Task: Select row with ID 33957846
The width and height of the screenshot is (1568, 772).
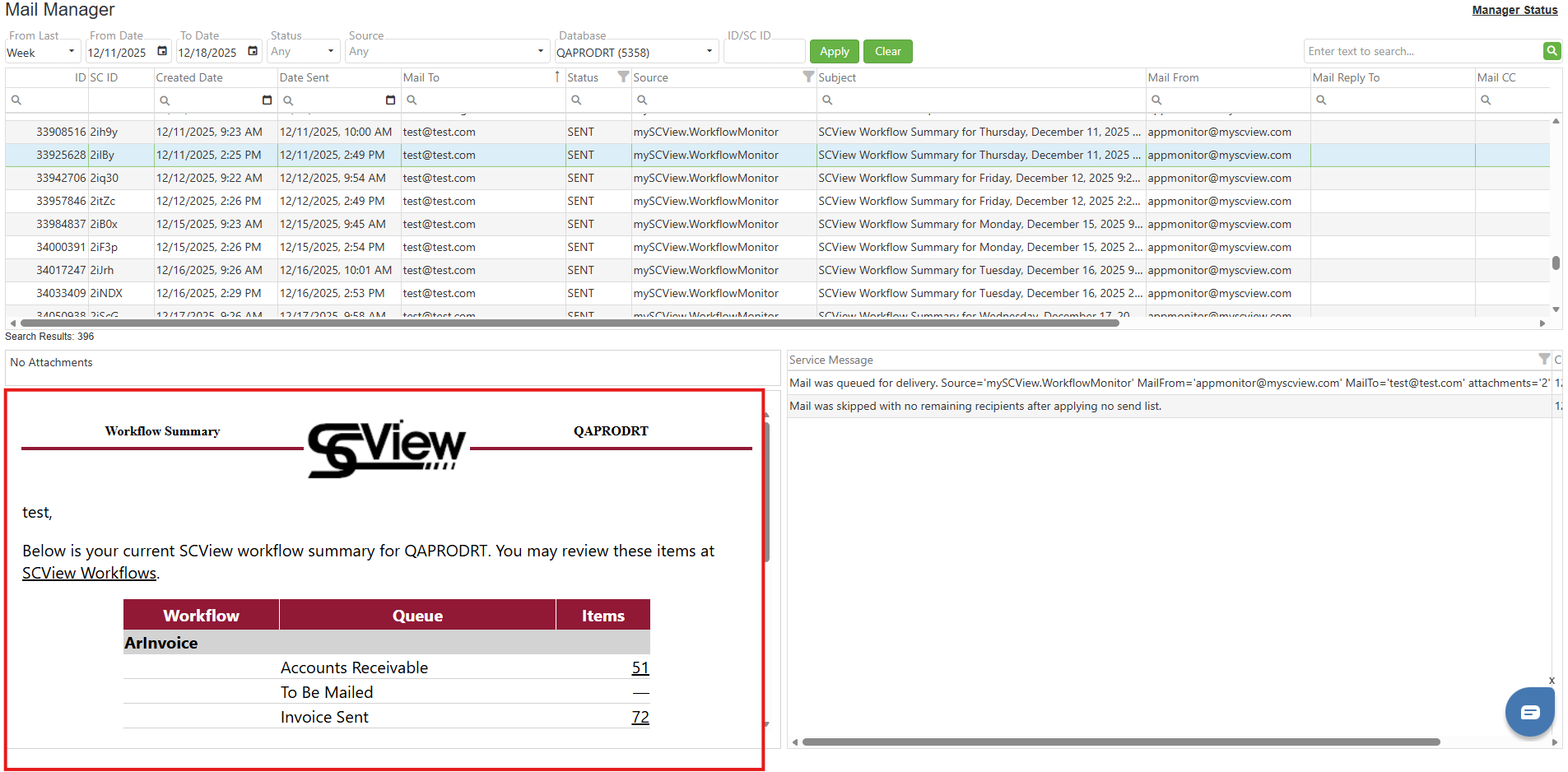Action: pos(778,201)
